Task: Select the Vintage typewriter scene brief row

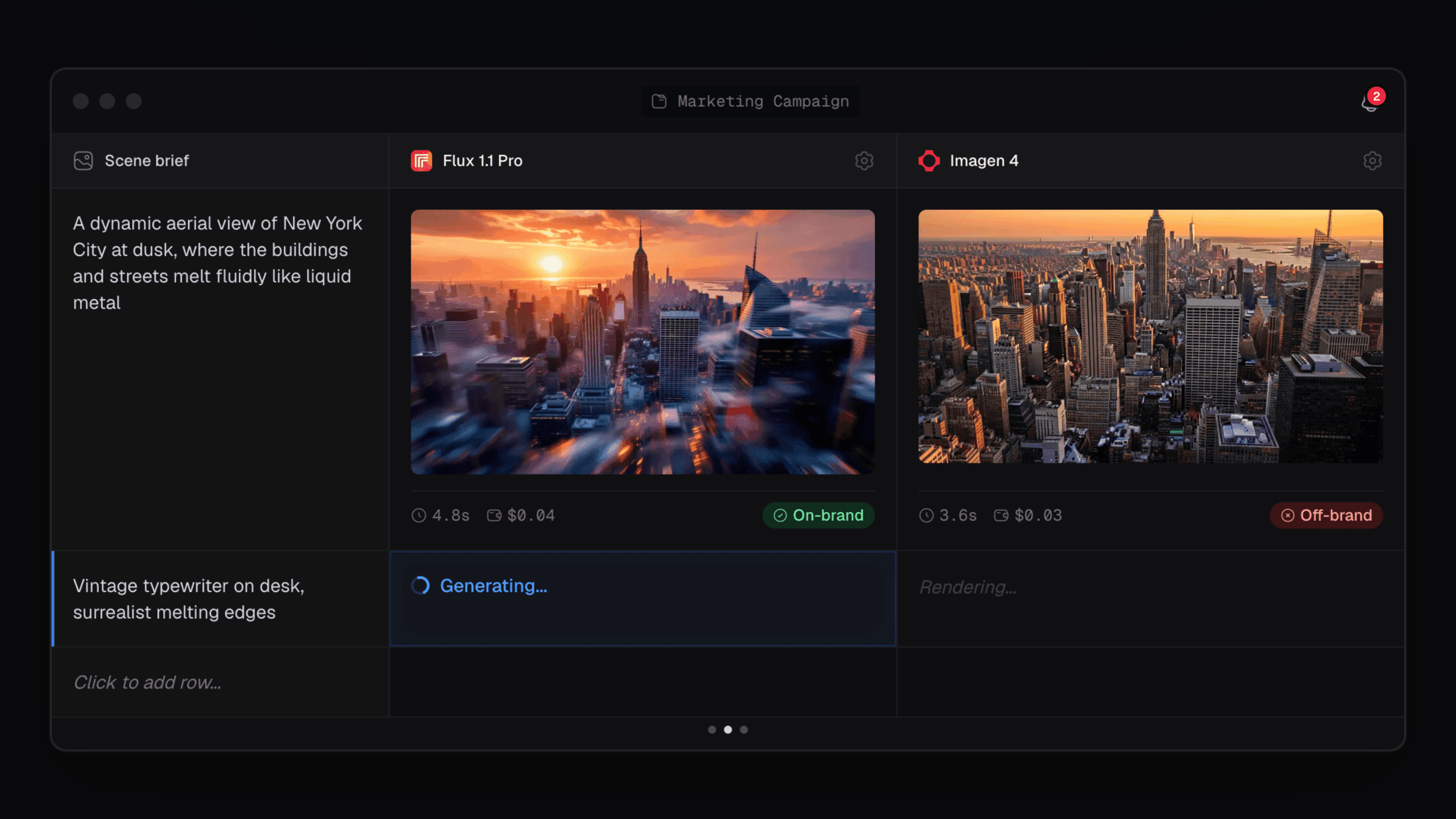Action: point(220,599)
